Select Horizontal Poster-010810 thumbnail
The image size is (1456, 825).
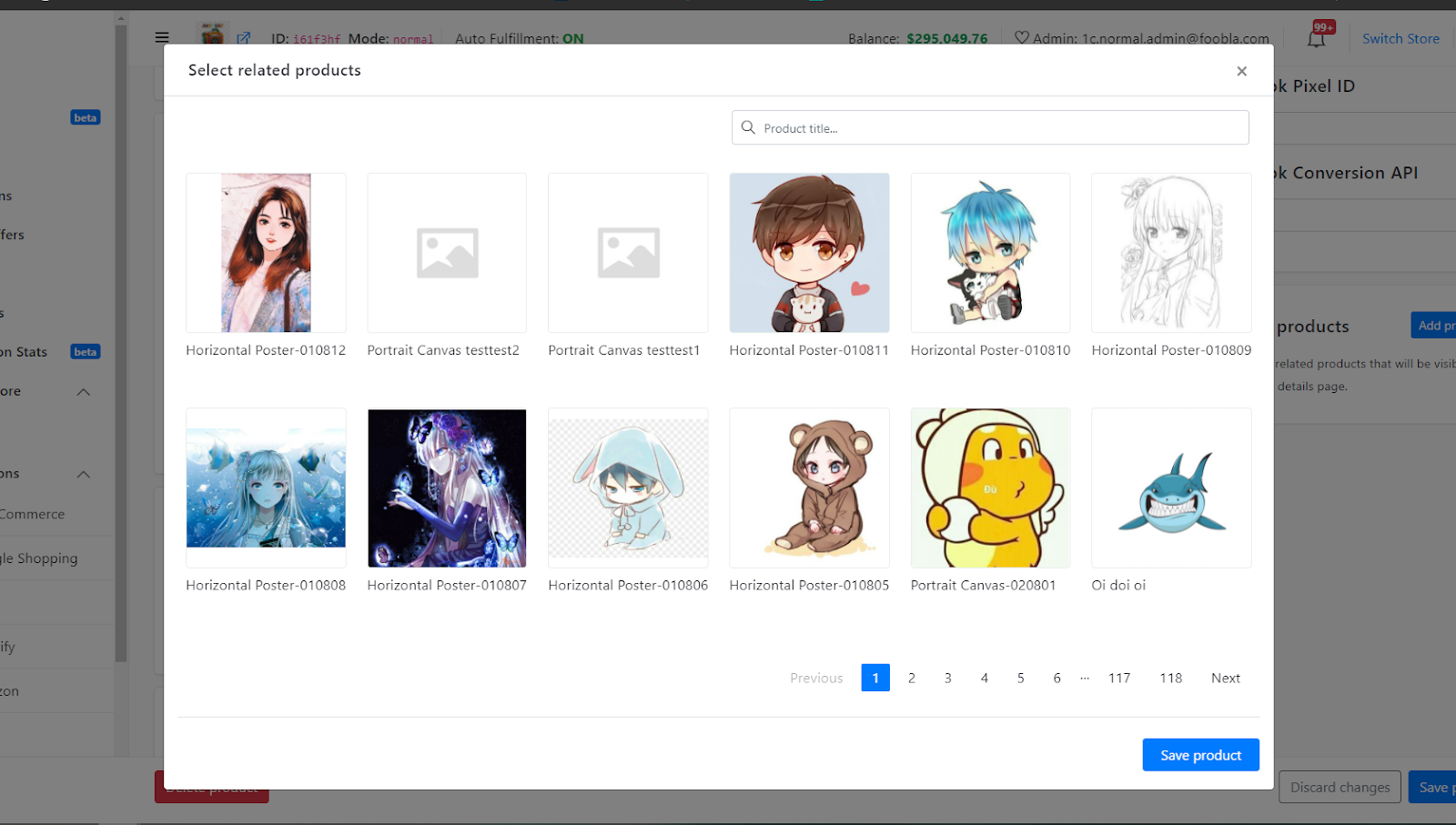(x=990, y=253)
